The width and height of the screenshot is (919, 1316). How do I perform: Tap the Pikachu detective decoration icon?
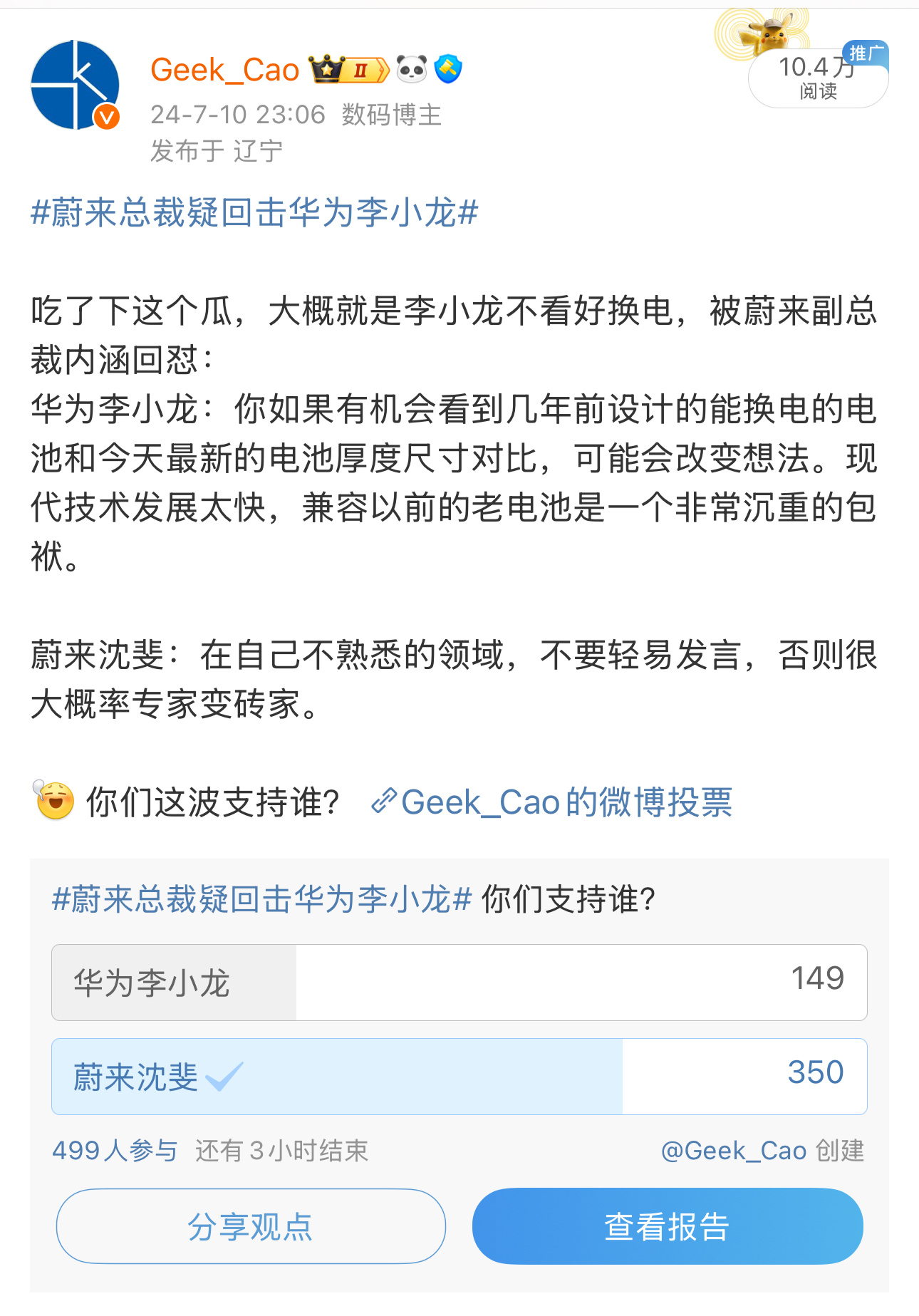(764, 33)
